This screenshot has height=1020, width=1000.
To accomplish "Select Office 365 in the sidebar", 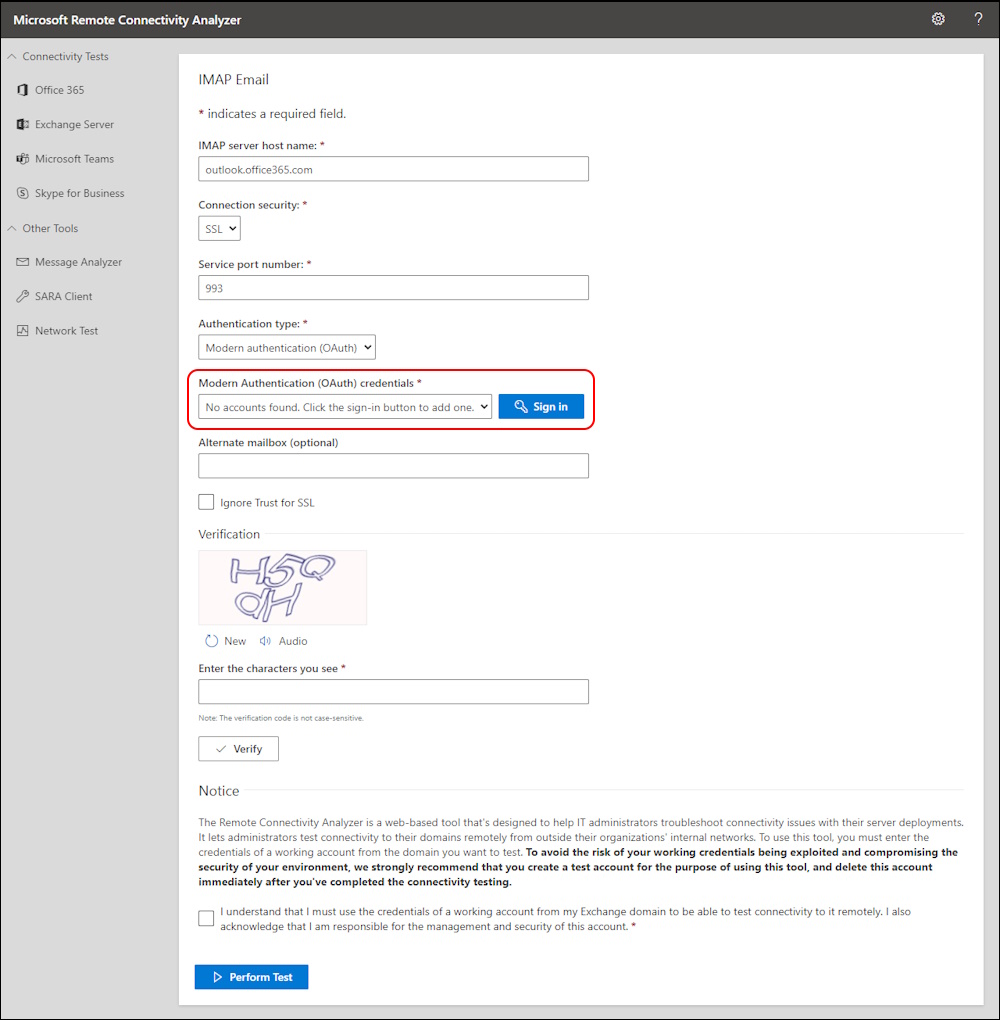I will (x=59, y=90).
